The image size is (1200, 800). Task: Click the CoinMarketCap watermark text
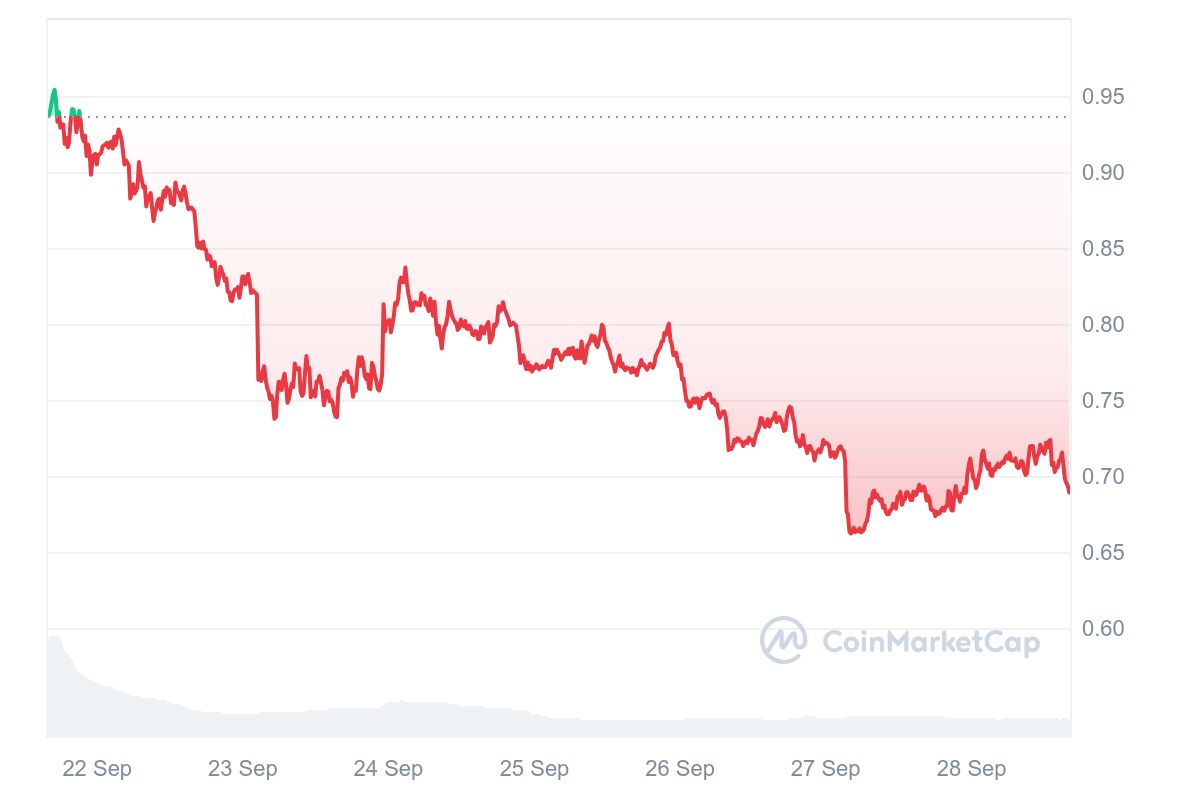pyautogui.click(x=931, y=641)
